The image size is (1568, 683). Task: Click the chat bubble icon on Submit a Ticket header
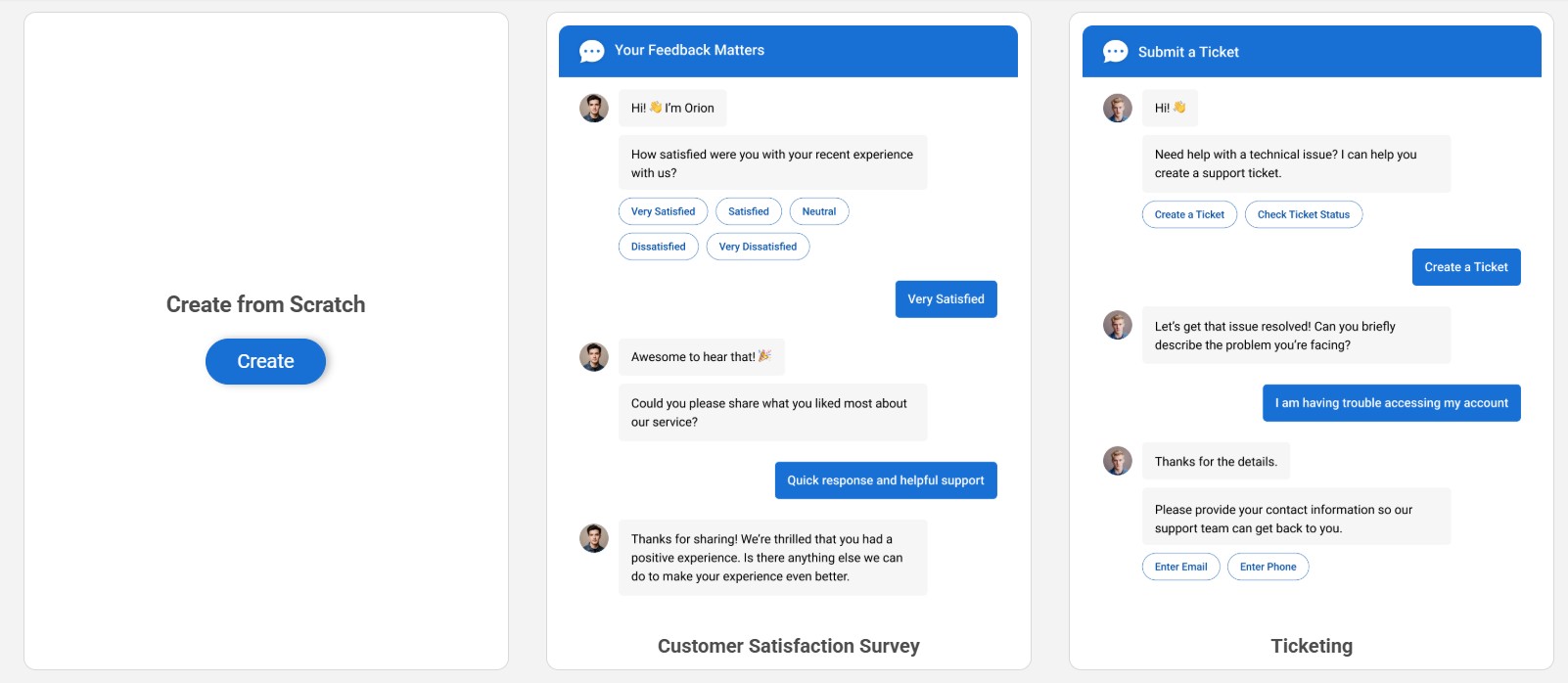tap(1115, 51)
